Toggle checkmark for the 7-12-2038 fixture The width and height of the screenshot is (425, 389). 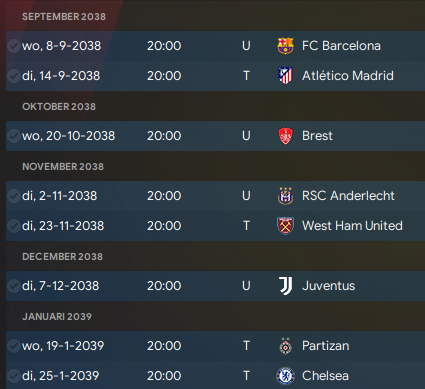(14, 286)
